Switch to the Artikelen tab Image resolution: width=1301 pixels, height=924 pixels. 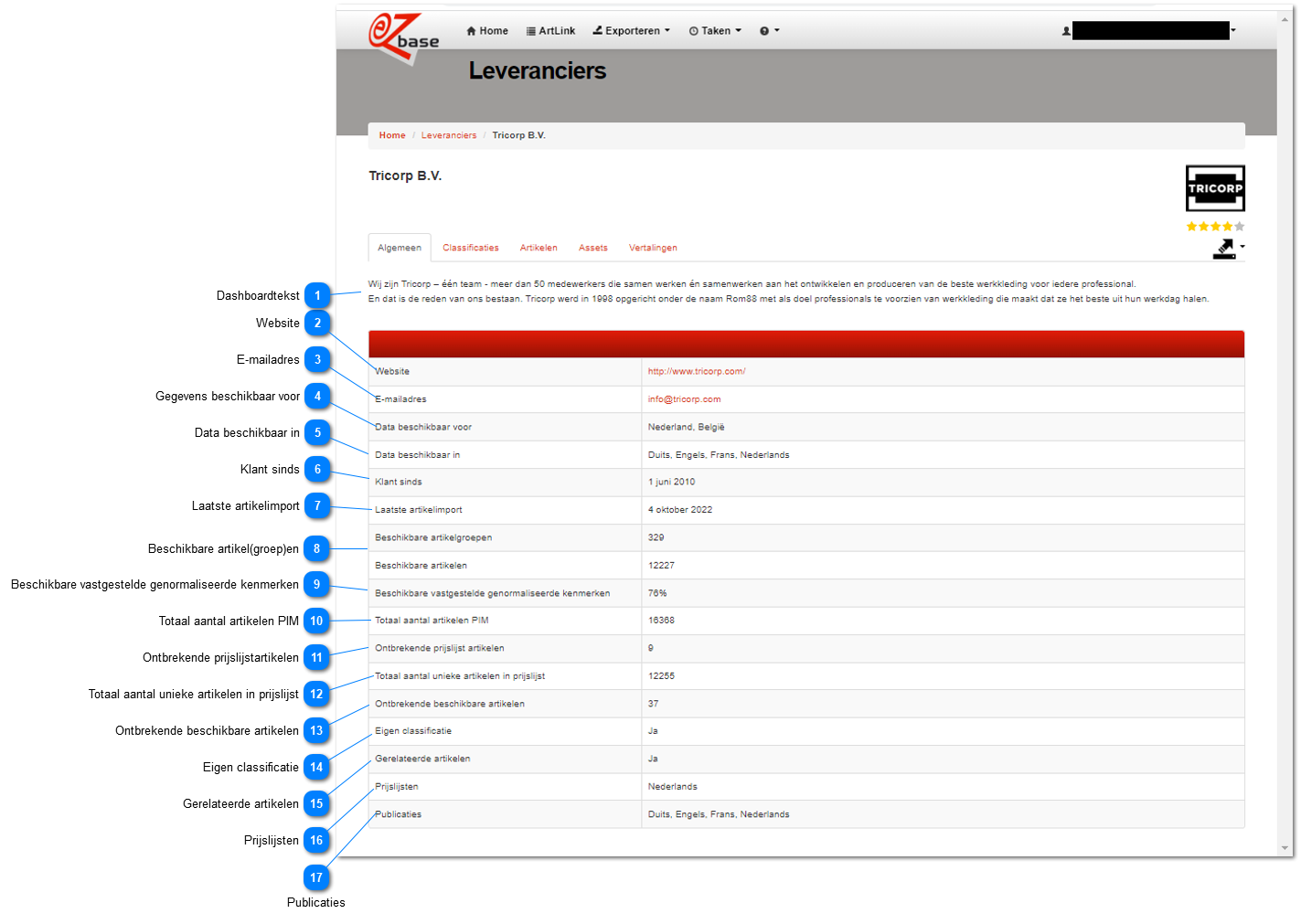(539, 248)
